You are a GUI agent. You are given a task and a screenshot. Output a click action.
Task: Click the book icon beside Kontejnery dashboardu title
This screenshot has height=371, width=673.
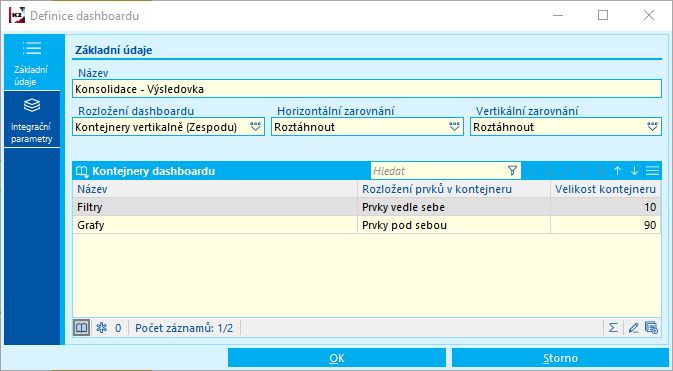point(82,171)
